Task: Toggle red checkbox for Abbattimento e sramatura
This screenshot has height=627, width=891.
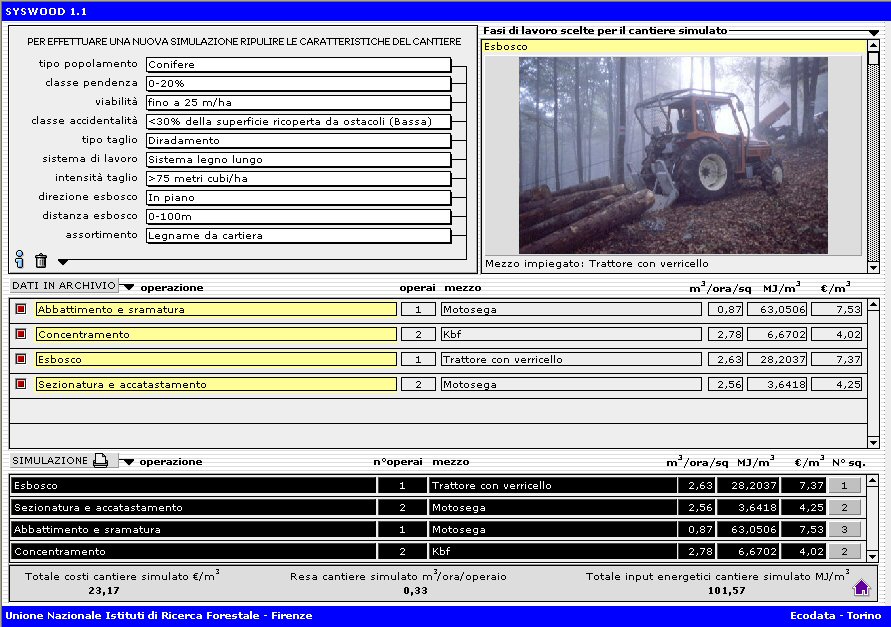Action: [21, 310]
